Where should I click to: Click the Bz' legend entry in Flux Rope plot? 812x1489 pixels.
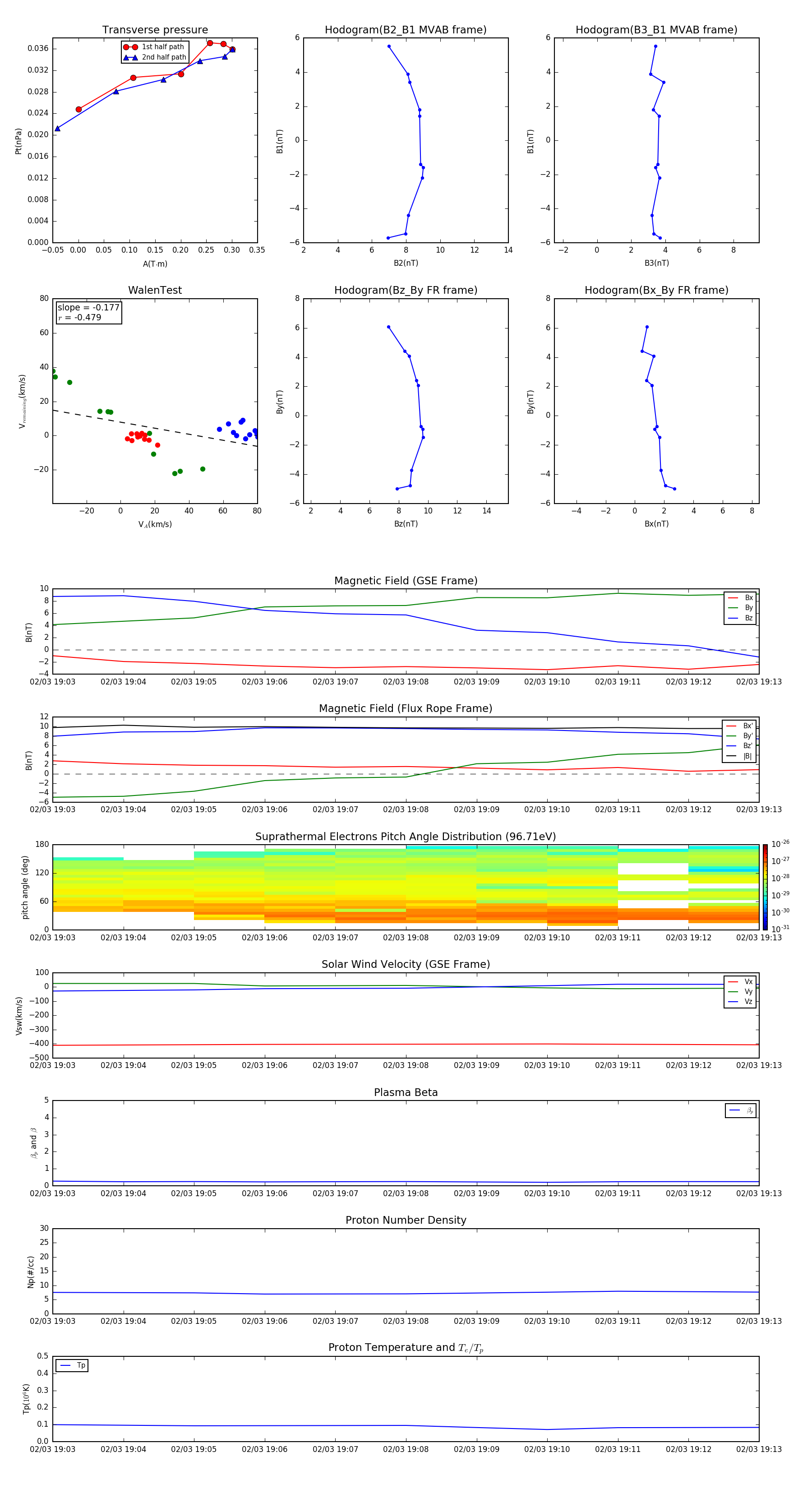coord(739,746)
